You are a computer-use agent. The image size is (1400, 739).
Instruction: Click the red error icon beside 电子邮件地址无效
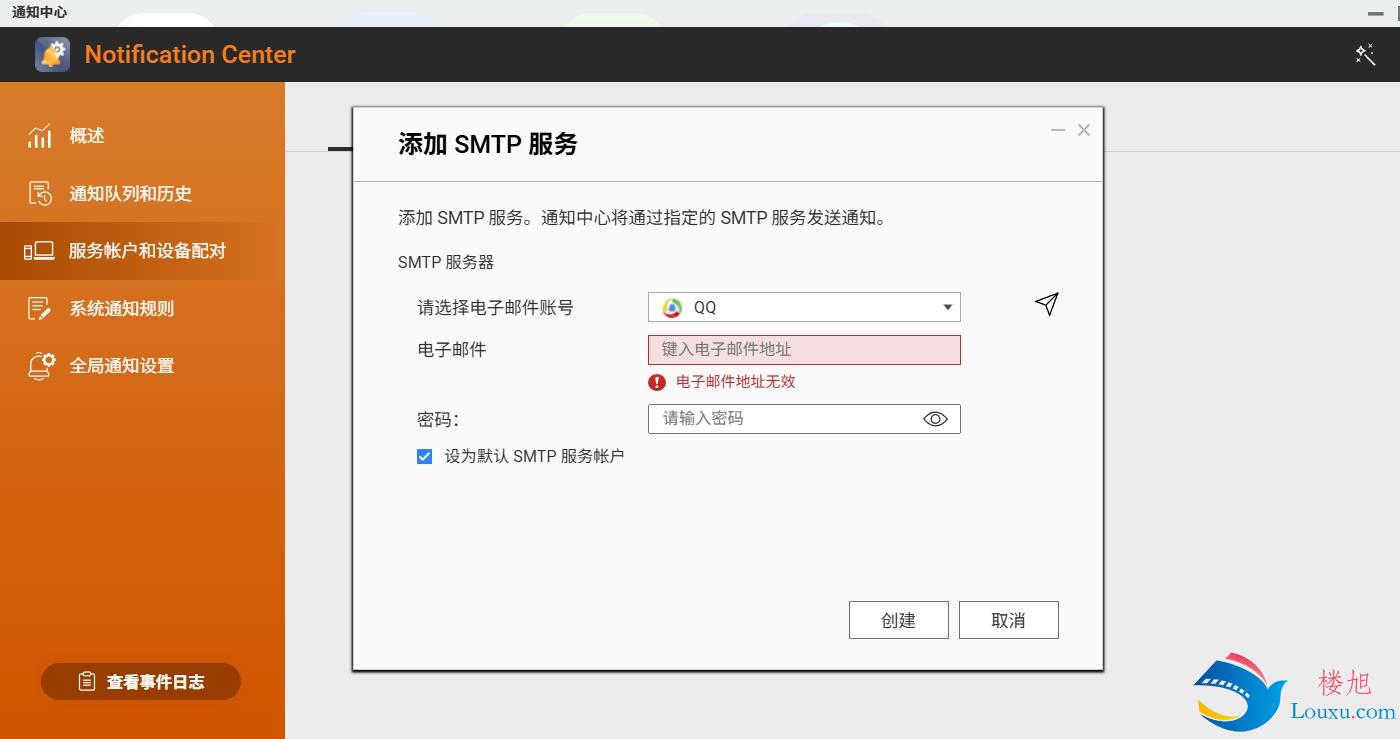(x=657, y=382)
